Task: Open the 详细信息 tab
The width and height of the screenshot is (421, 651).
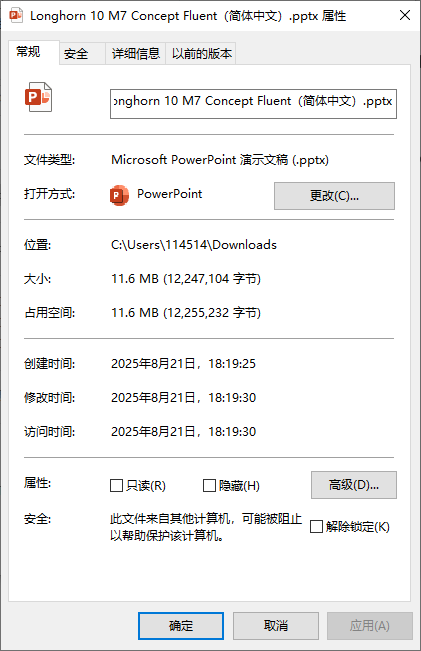Action: pyautogui.click(x=136, y=54)
